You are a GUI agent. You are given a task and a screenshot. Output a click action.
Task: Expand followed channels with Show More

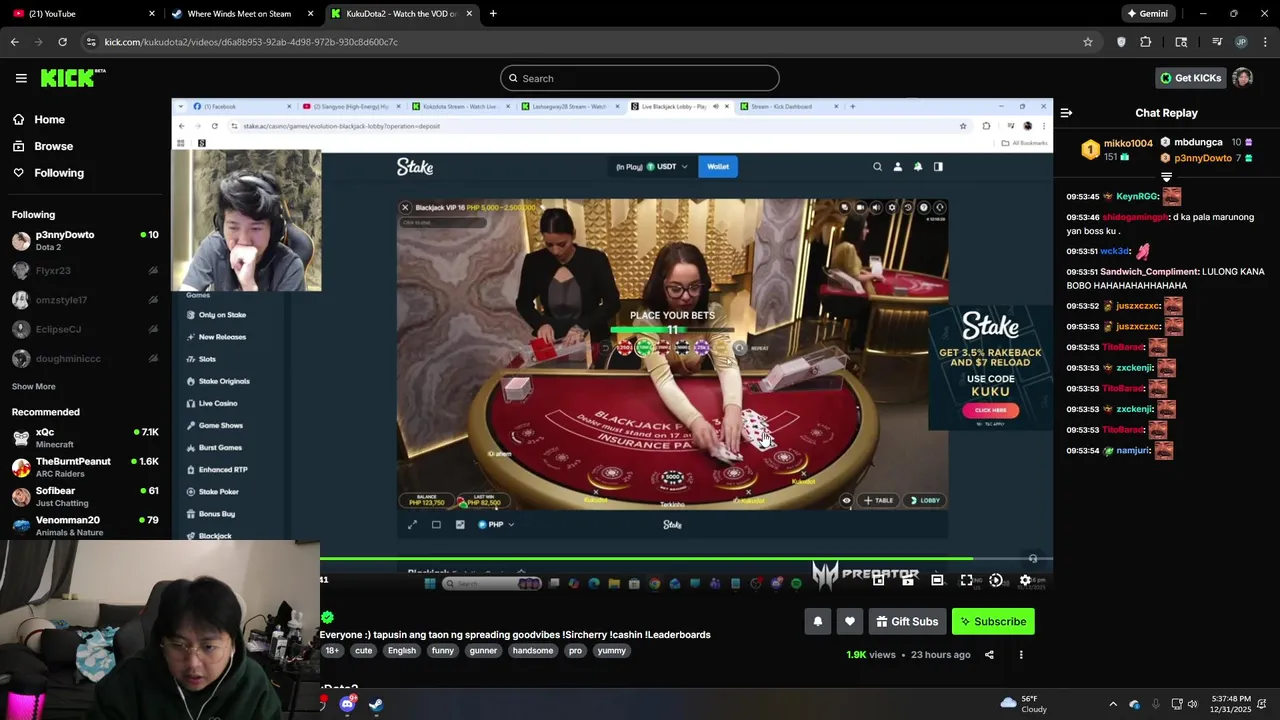pos(34,386)
